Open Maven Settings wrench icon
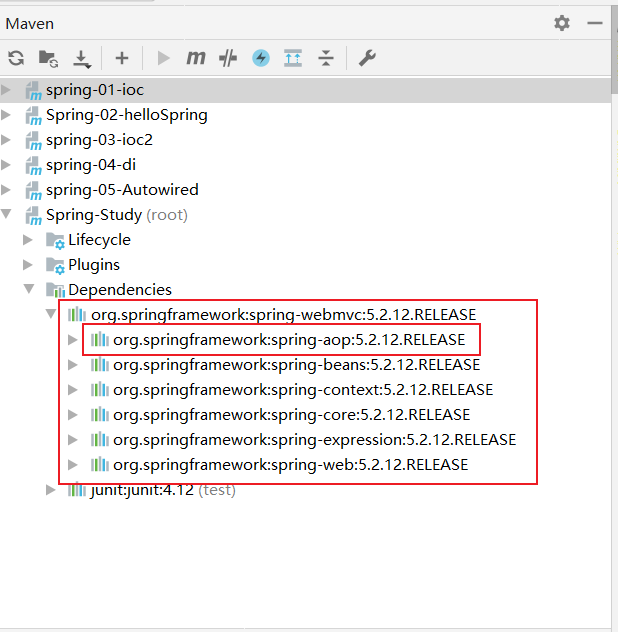 point(367,58)
